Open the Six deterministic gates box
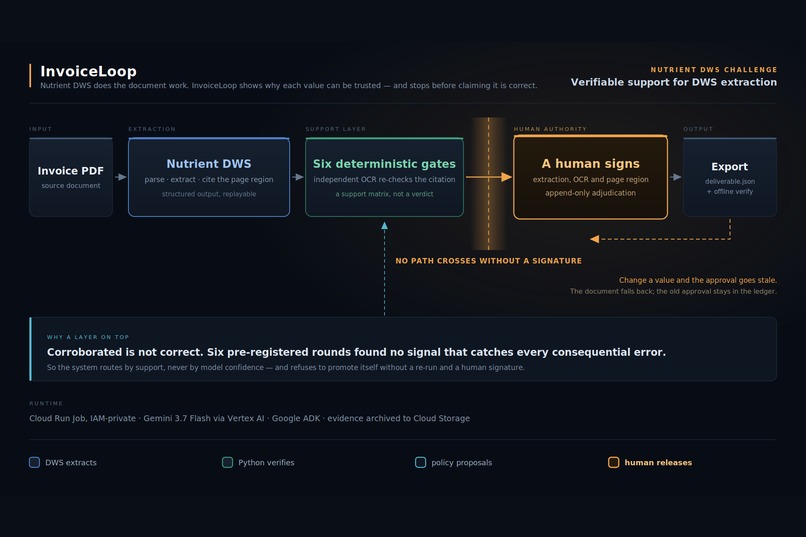 [384, 177]
